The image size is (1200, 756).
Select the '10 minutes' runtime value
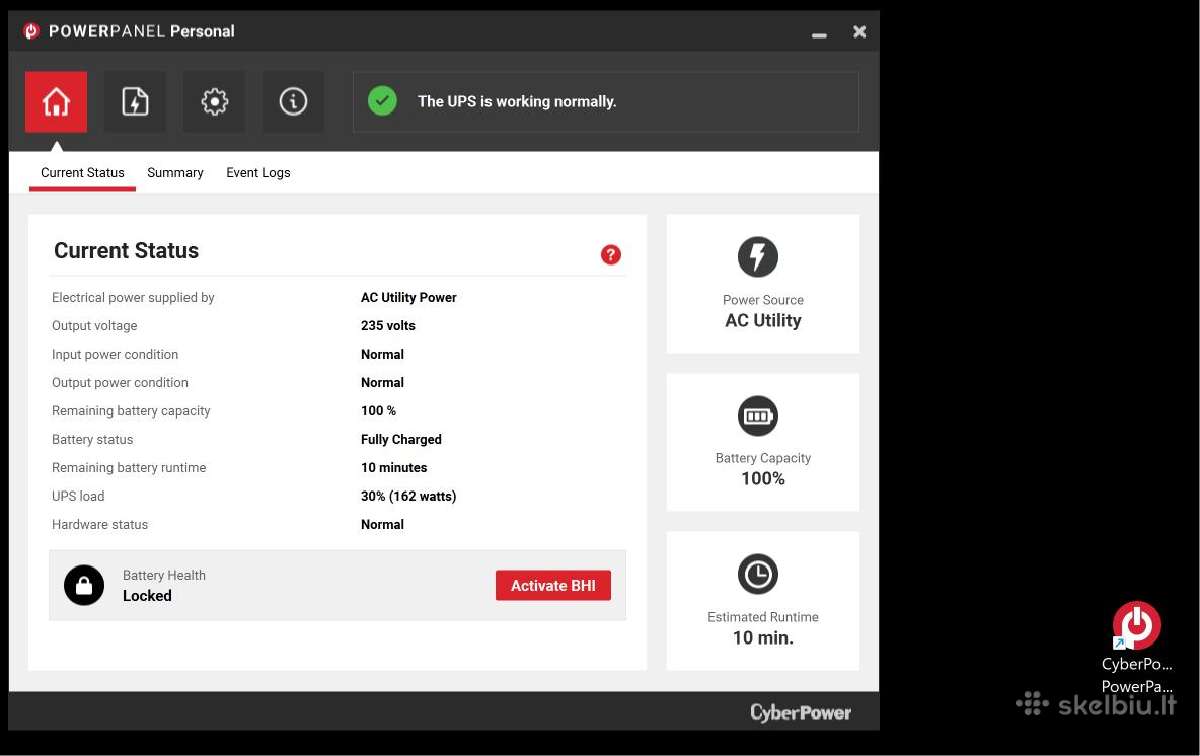point(394,468)
